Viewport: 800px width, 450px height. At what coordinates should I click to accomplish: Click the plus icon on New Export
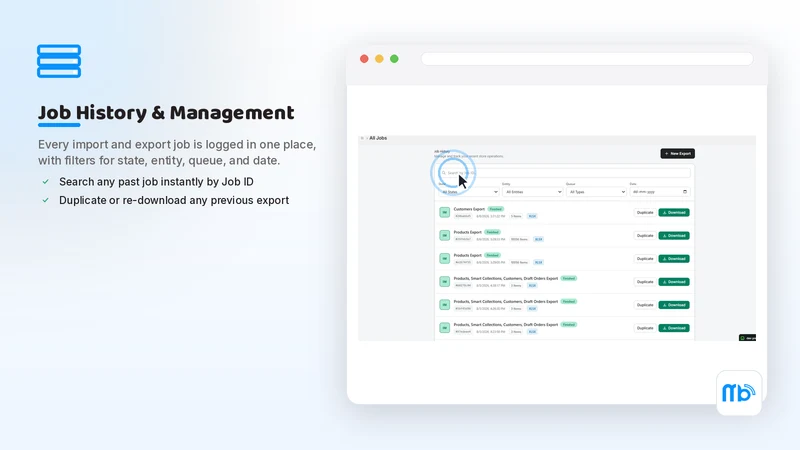point(666,154)
